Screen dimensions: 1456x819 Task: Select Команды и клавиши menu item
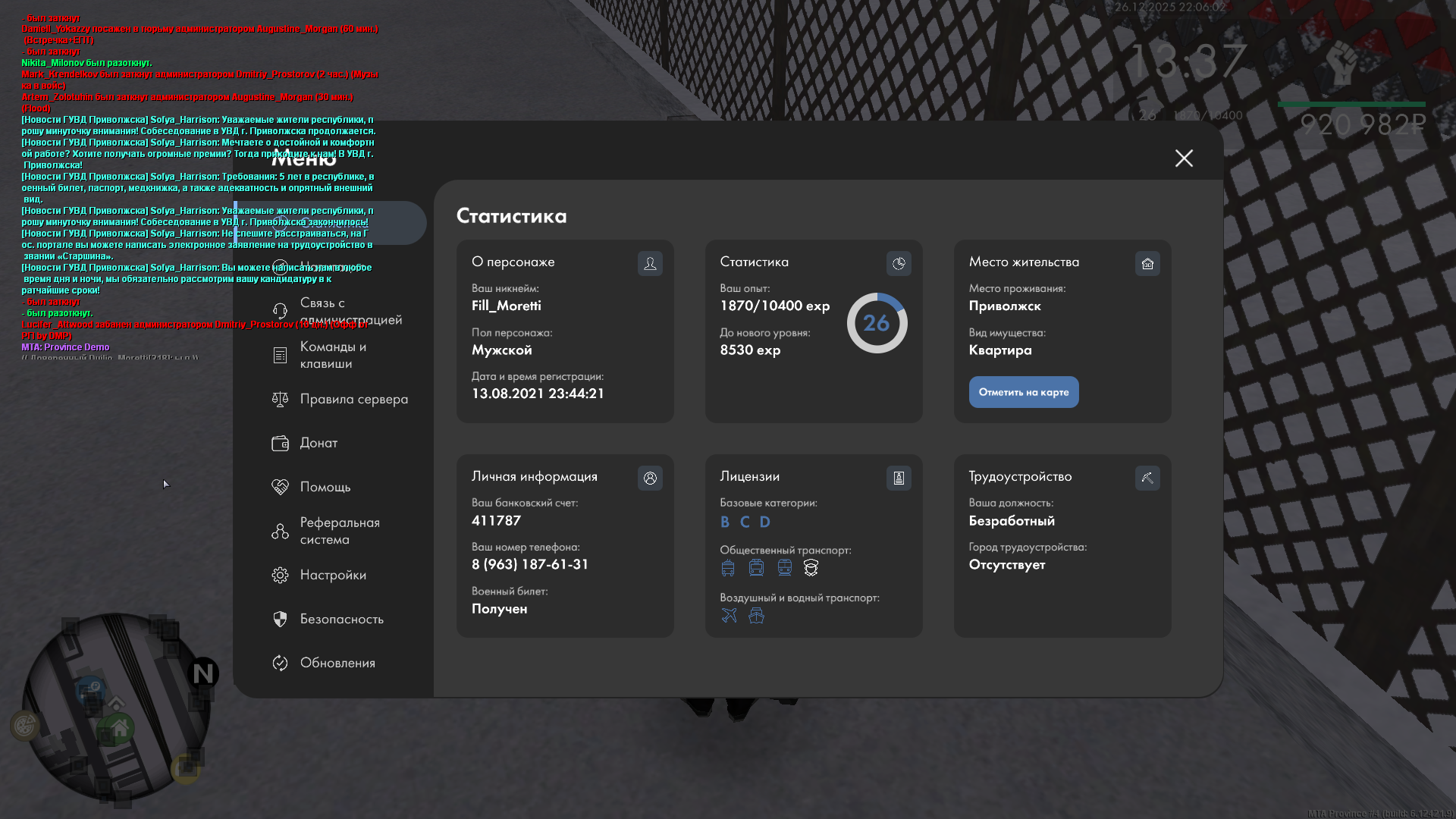[x=333, y=355]
